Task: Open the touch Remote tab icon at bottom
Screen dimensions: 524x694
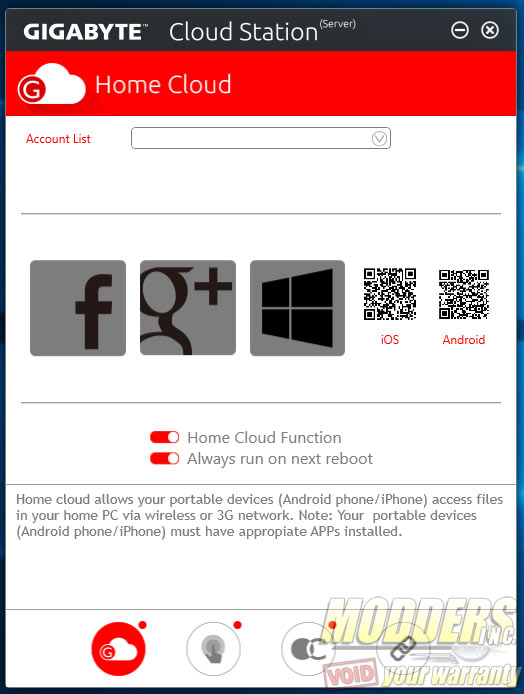Action: [x=214, y=648]
